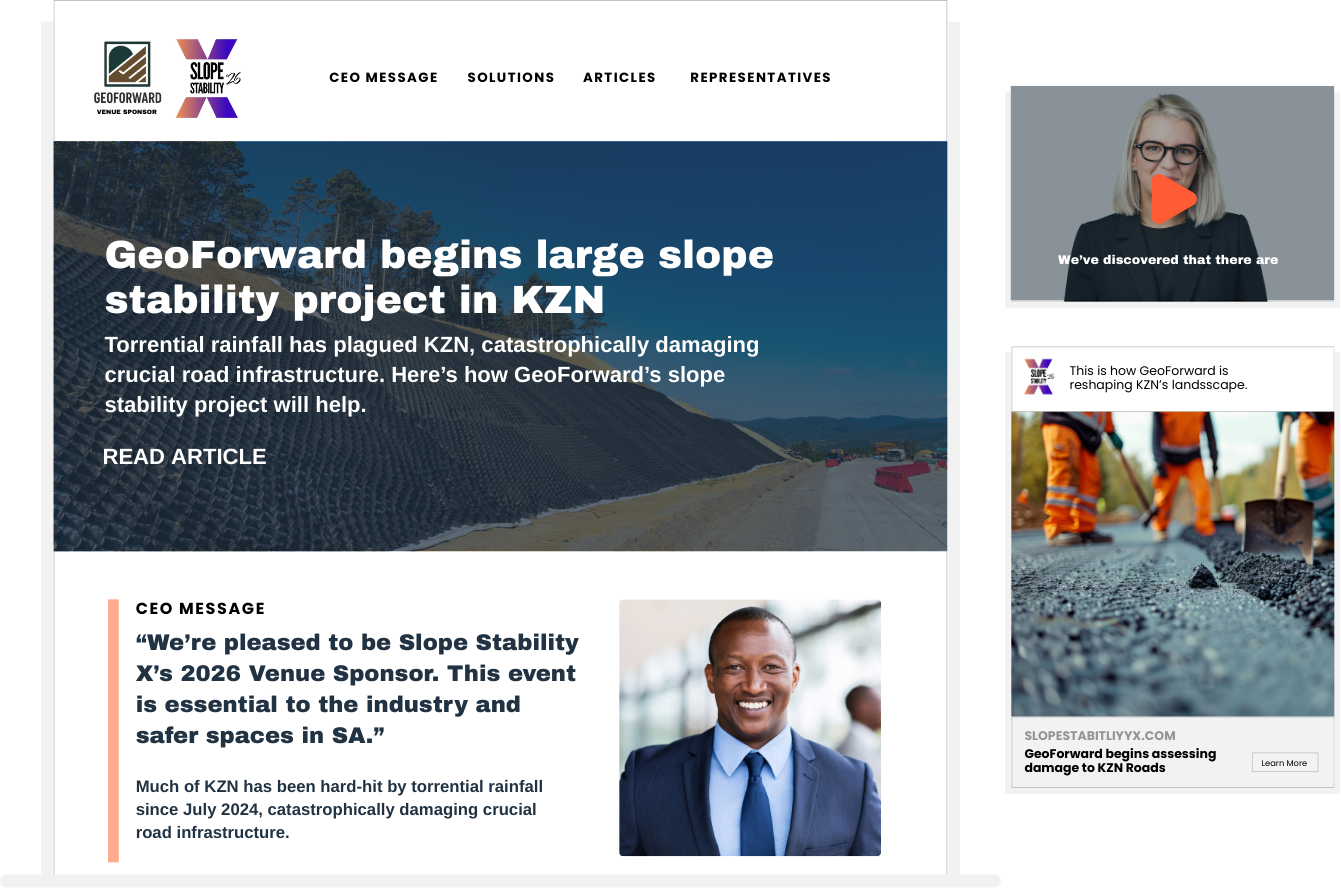Viewport: 1341px width, 888px height.
Task: Click the hero slope stability background image
Action: point(500,346)
